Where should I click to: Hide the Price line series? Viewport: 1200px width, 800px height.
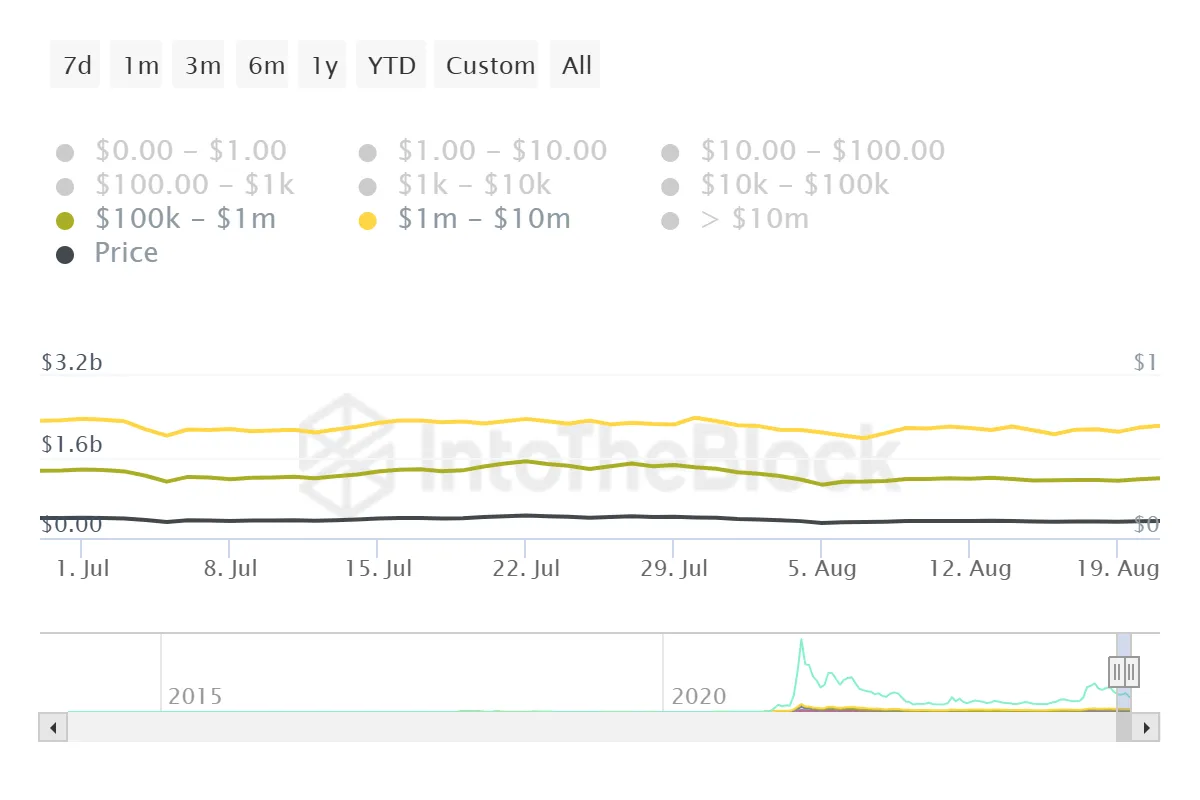(x=125, y=253)
